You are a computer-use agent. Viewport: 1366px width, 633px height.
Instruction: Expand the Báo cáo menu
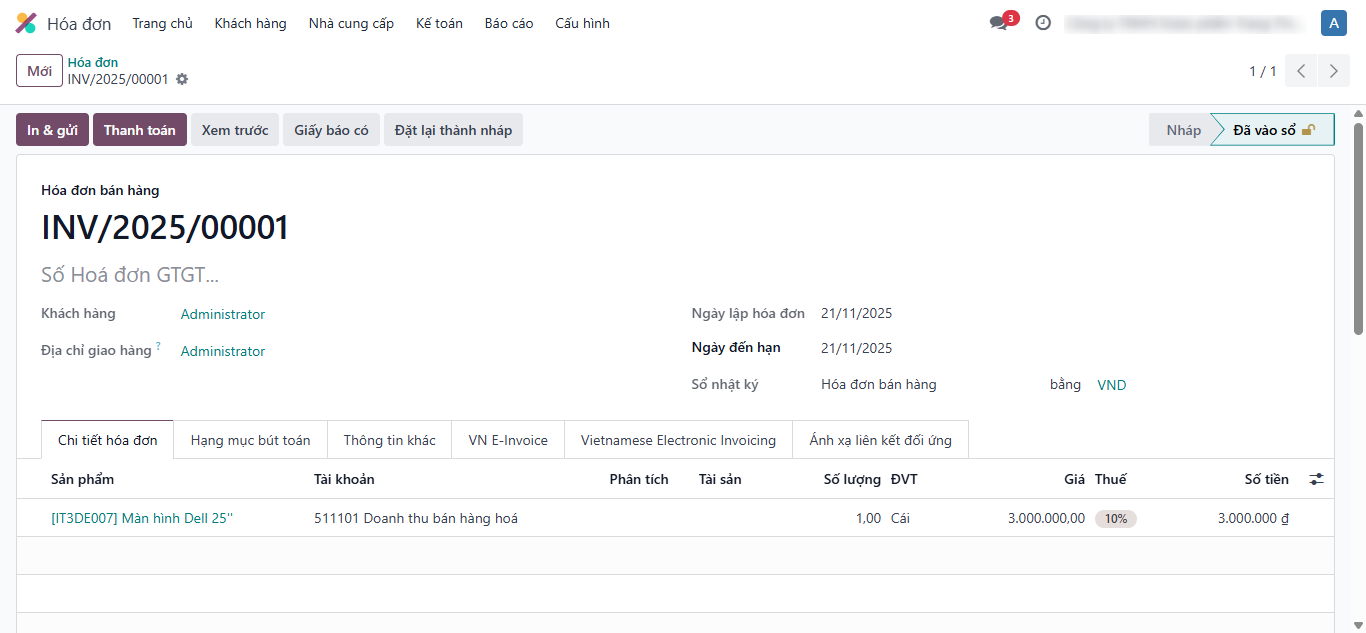point(509,23)
